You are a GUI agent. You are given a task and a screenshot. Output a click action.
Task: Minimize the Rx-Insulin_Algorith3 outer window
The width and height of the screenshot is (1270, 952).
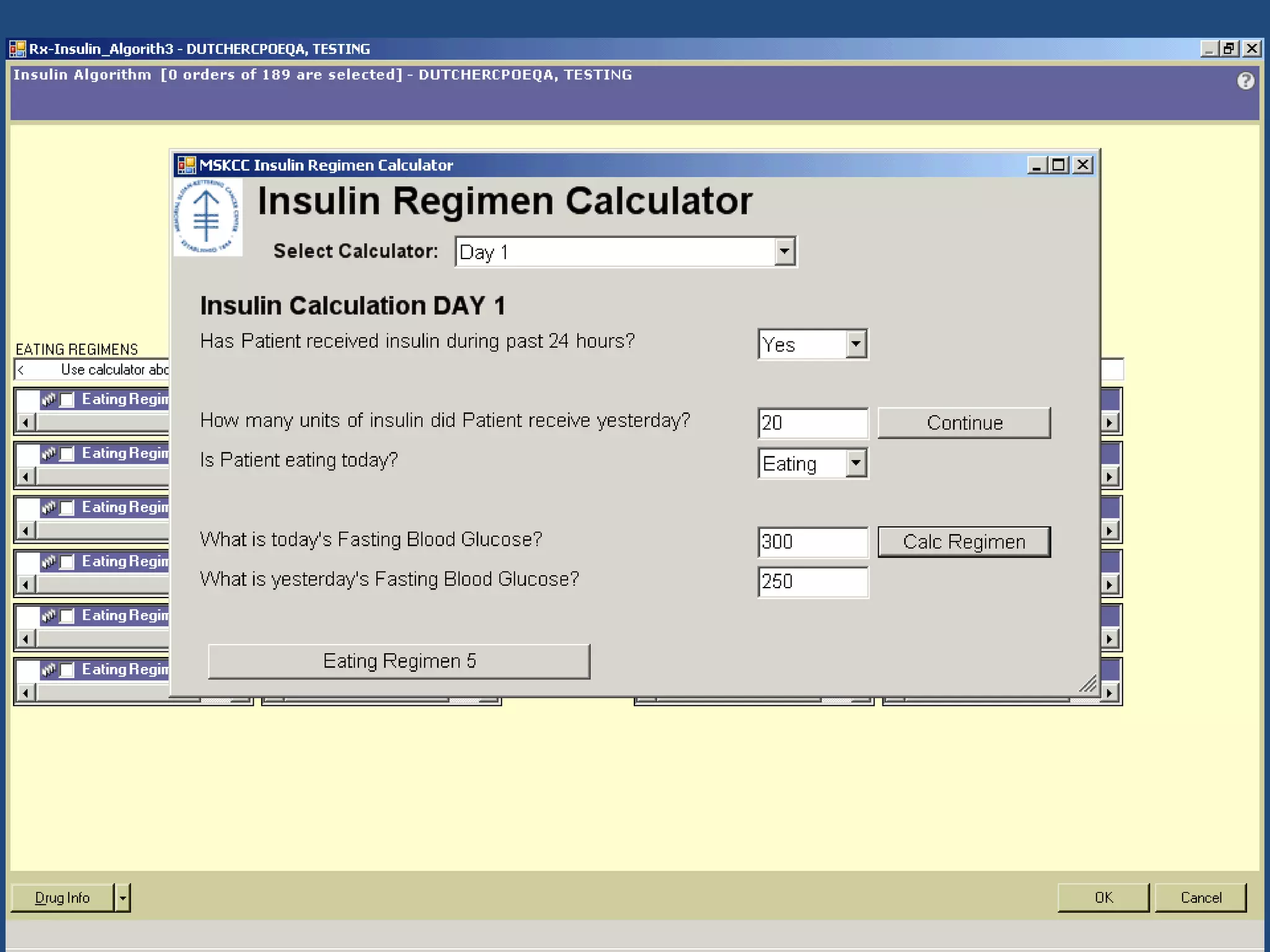pos(1209,49)
